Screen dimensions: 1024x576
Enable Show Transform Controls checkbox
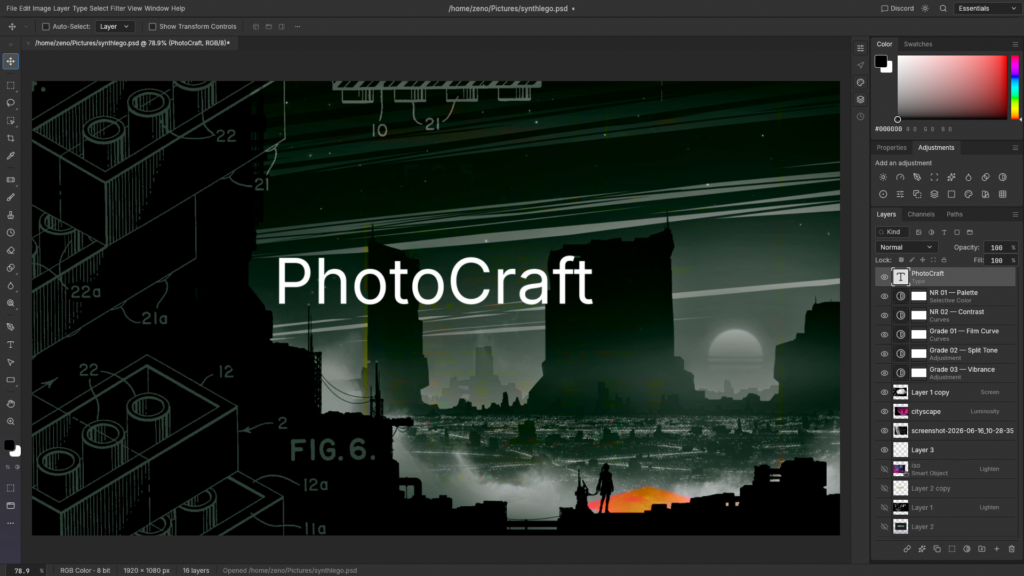(152, 27)
